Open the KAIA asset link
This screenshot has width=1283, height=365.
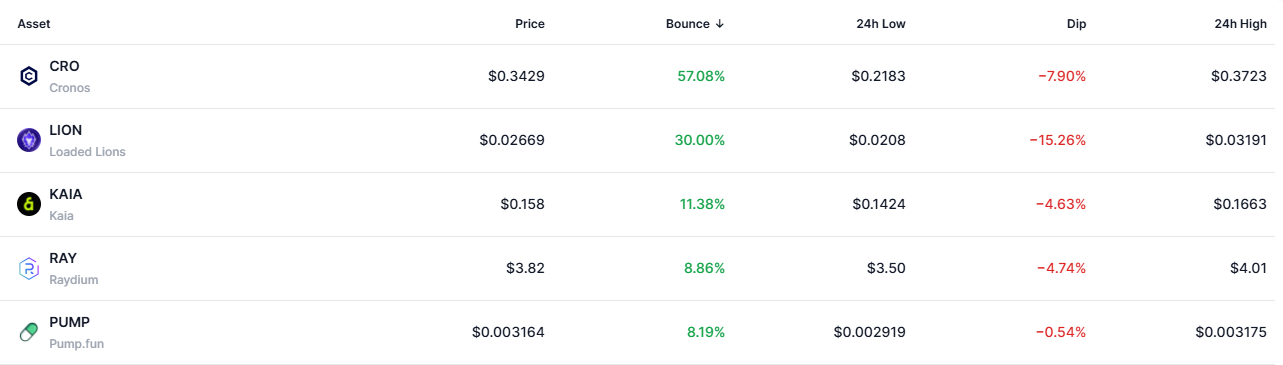tap(66, 194)
